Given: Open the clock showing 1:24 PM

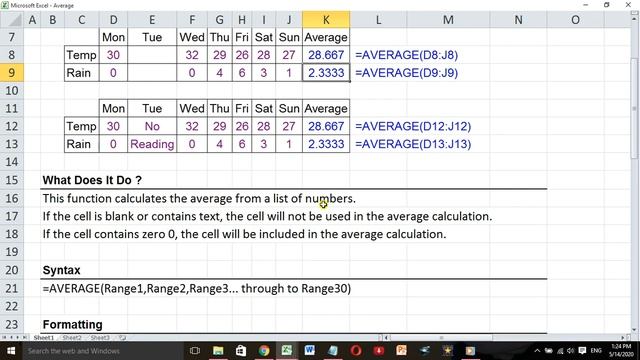Looking at the screenshot, I should [621, 351].
